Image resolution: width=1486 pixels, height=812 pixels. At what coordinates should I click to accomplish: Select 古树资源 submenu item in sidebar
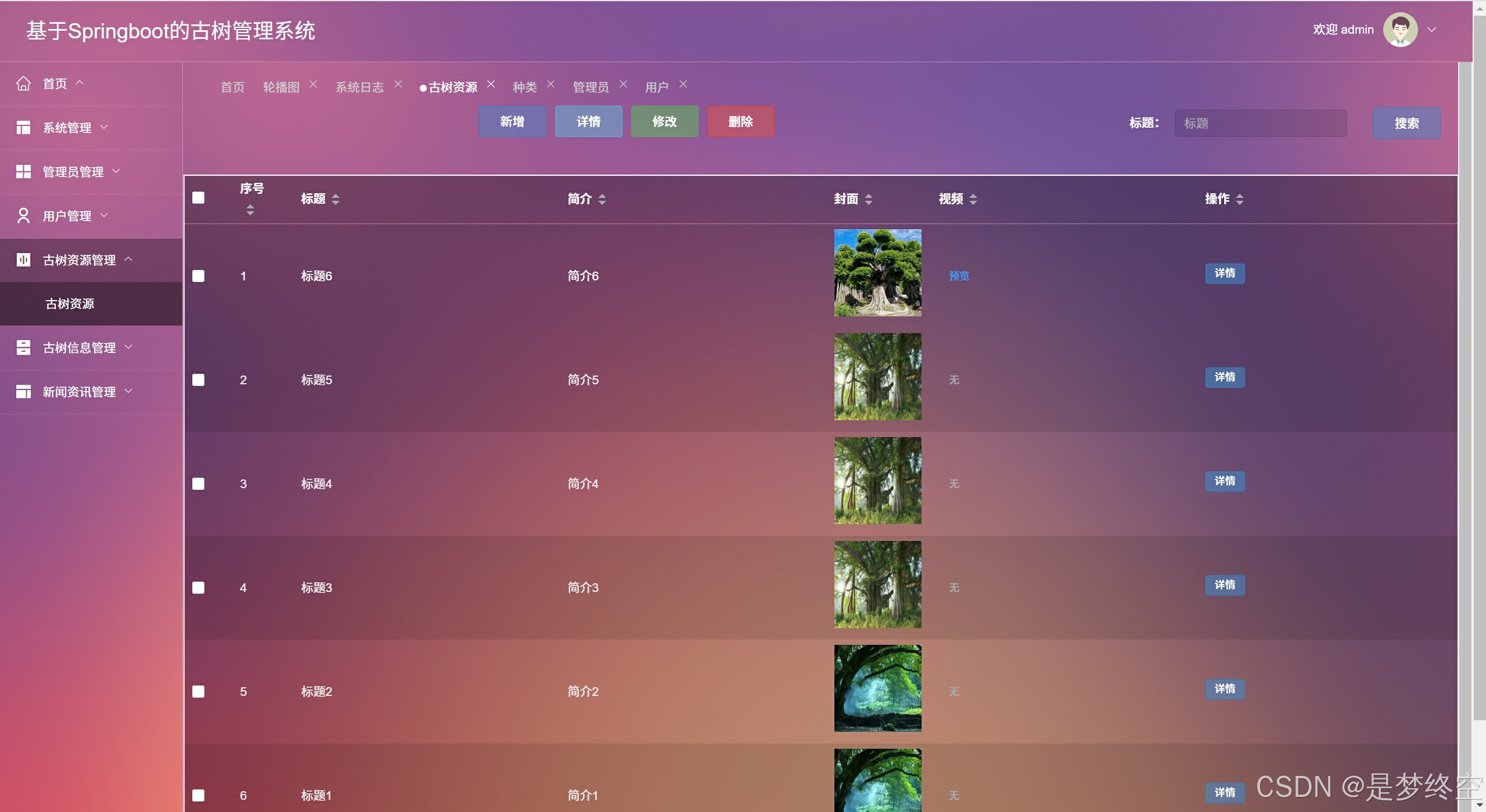[91, 304]
